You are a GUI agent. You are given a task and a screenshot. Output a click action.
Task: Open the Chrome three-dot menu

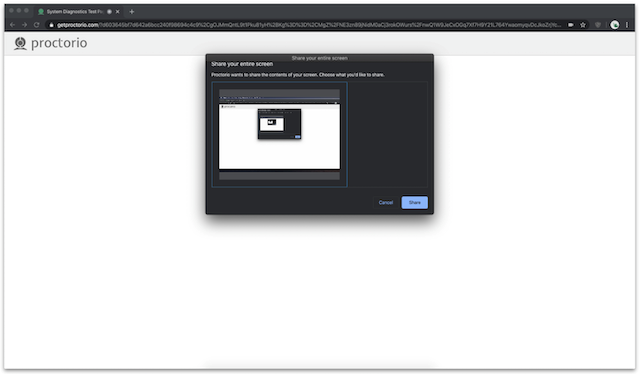(x=627, y=25)
